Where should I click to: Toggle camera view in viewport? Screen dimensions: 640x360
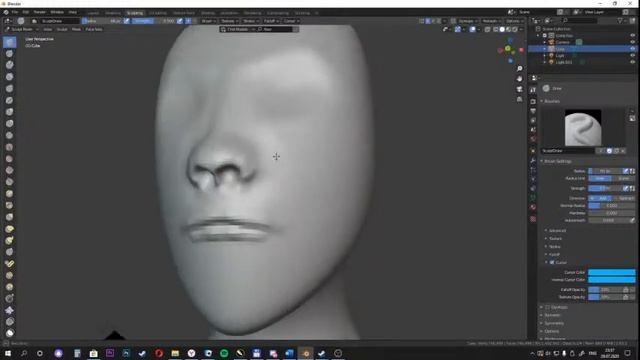(519, 89)
